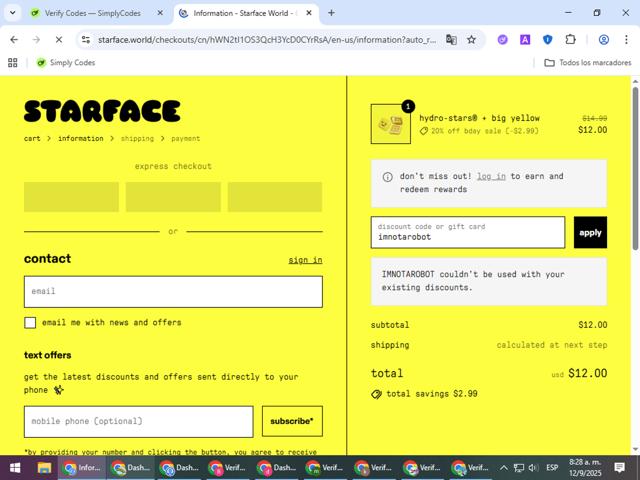The width and height of the screenshot is (640, 480).
Task: Open the apps grid in bookmarks bar
Action: (13, 62)
